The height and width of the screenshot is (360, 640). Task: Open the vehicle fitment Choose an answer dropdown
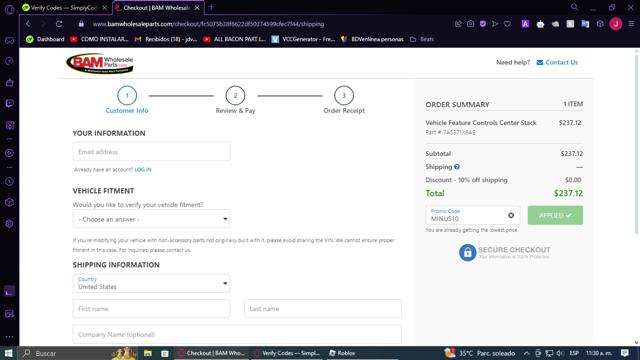pyautogui.click(x=151, y=219)
